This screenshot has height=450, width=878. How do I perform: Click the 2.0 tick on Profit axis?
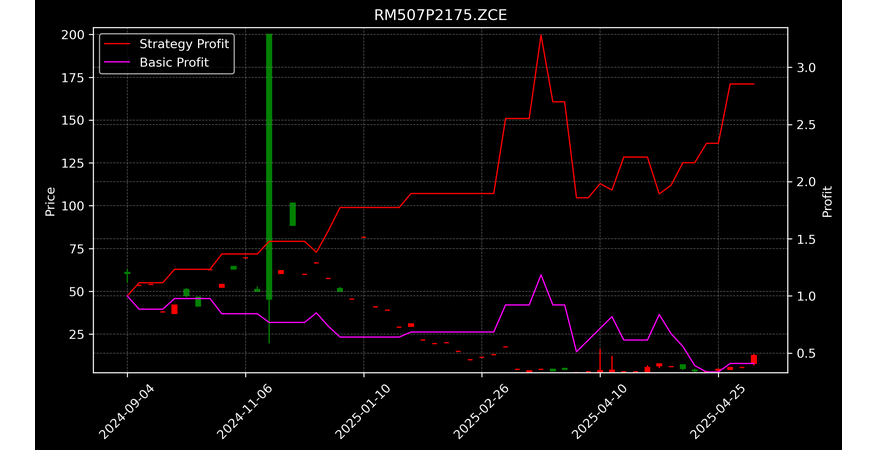click(x=805, y=182)
